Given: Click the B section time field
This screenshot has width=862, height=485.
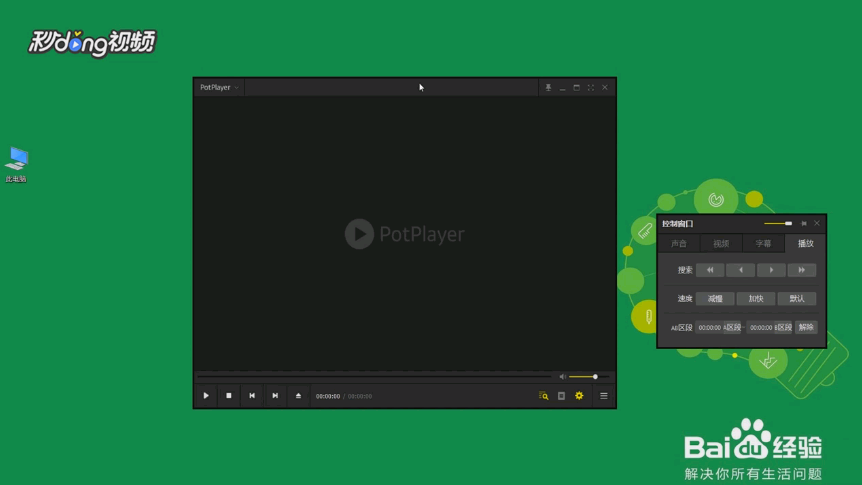Looking at the screenshot, I should coord(761,327).
